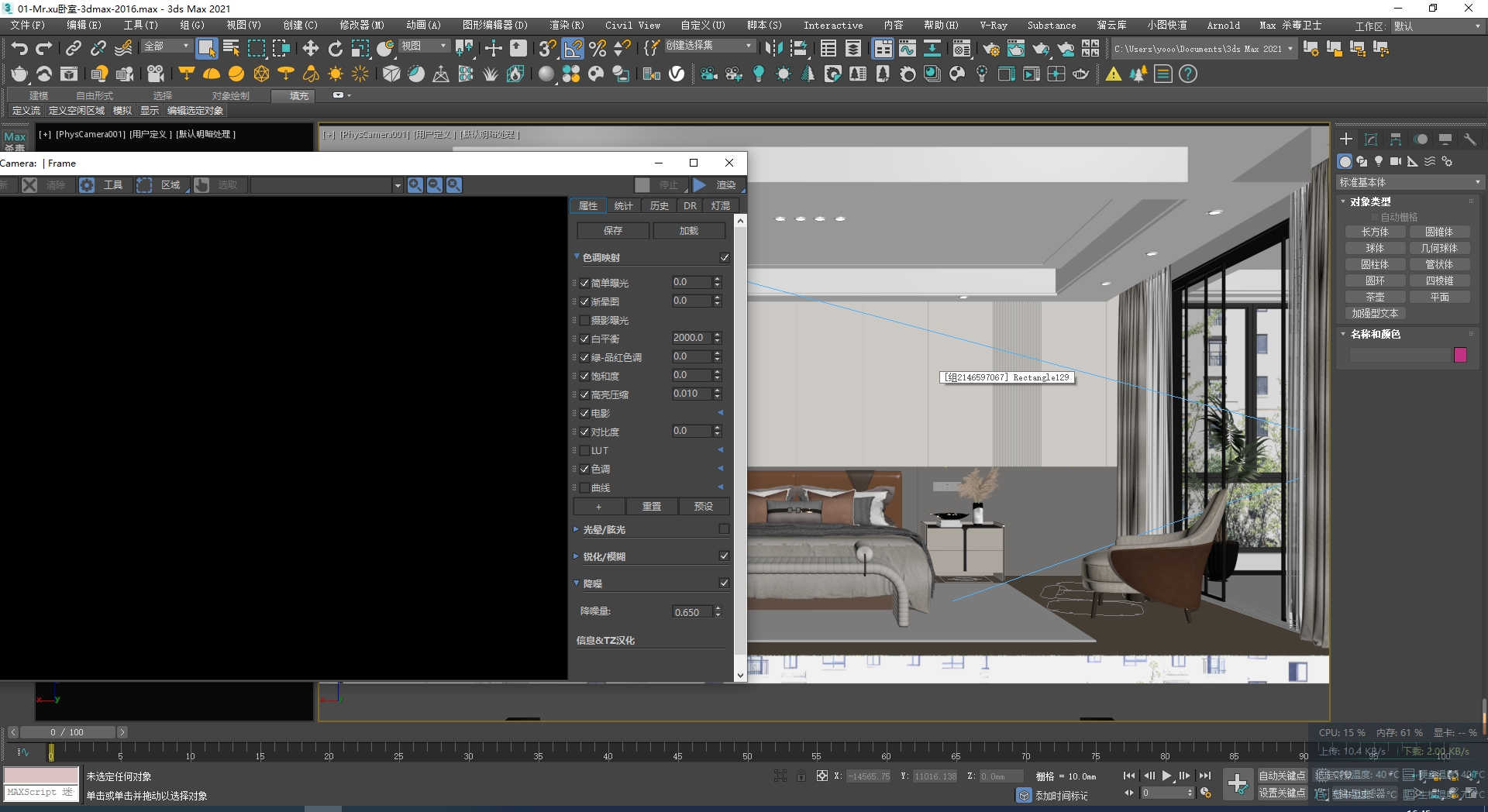
Task: Click the 预设 button
Action: 704,507
